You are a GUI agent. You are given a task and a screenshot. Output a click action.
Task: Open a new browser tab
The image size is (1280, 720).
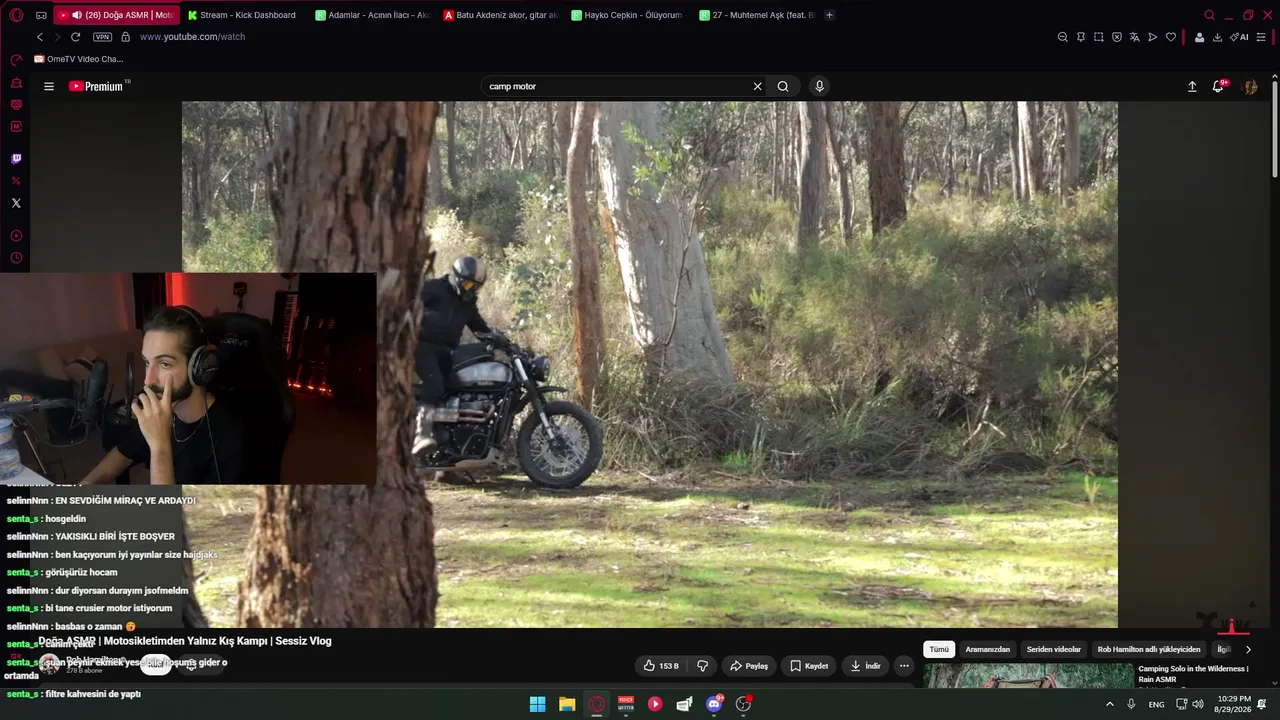[829, 15]
